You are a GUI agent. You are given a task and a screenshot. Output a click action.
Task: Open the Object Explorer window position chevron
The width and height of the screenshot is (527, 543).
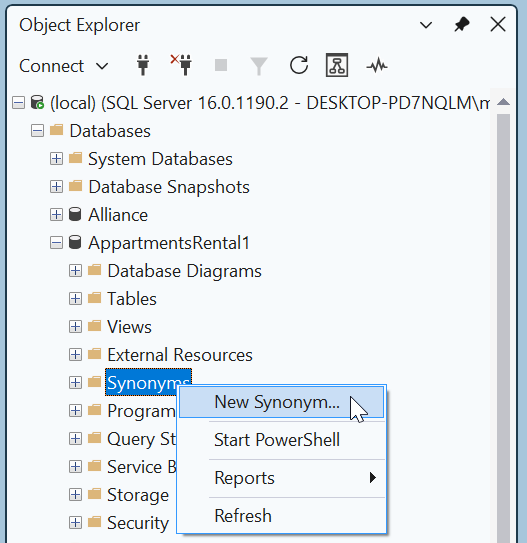pyautogui.click(x=426, y=25)
